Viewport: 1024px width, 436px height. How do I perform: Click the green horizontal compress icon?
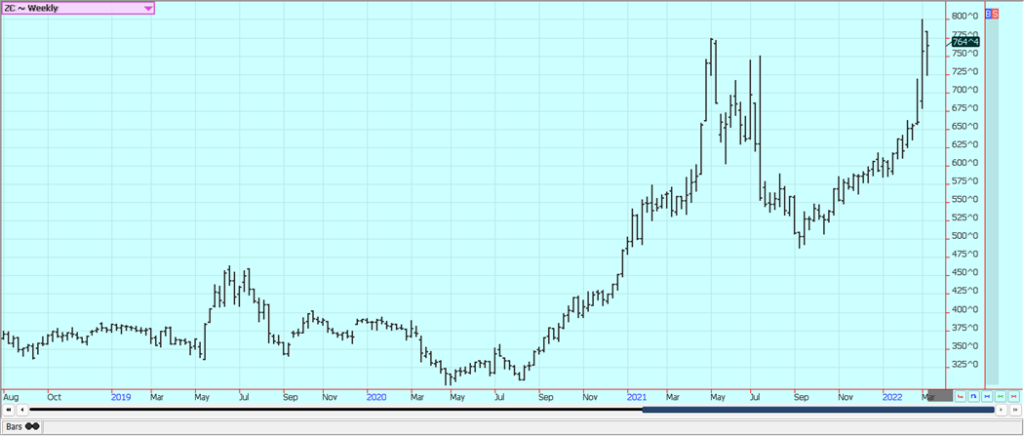click(1000, 396)
